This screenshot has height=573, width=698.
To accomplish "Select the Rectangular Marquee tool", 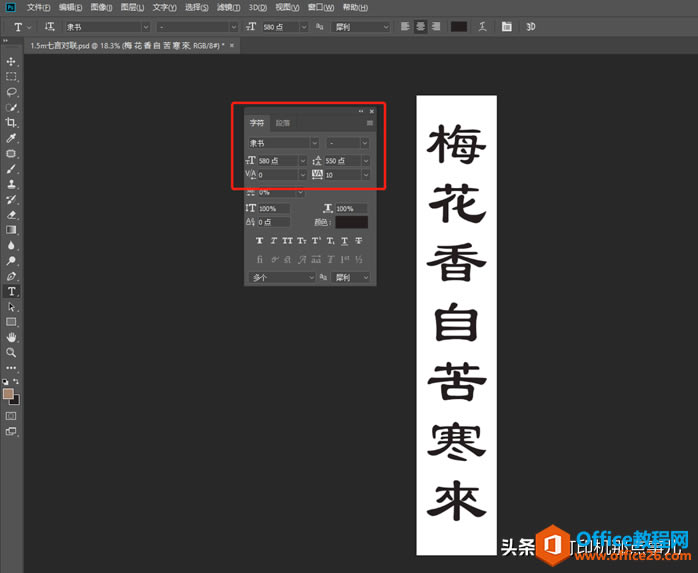I will click(11, 77).
